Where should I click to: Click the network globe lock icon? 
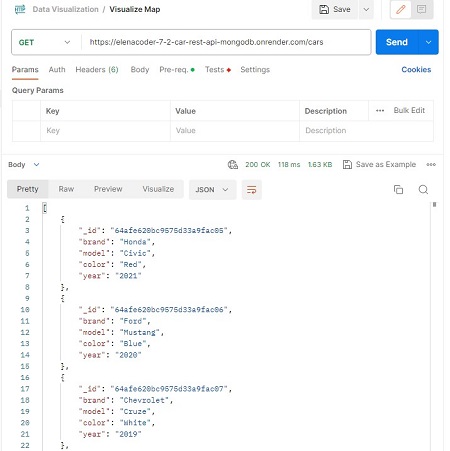click(233, 165)
